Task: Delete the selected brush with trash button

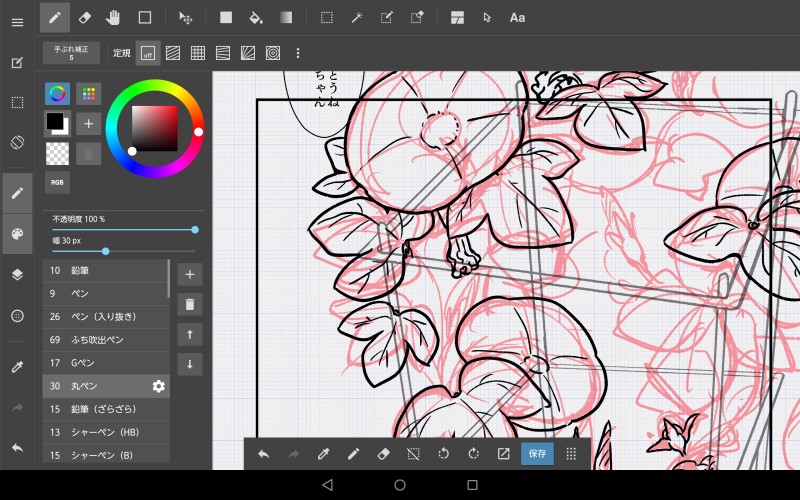Action: 190,305
